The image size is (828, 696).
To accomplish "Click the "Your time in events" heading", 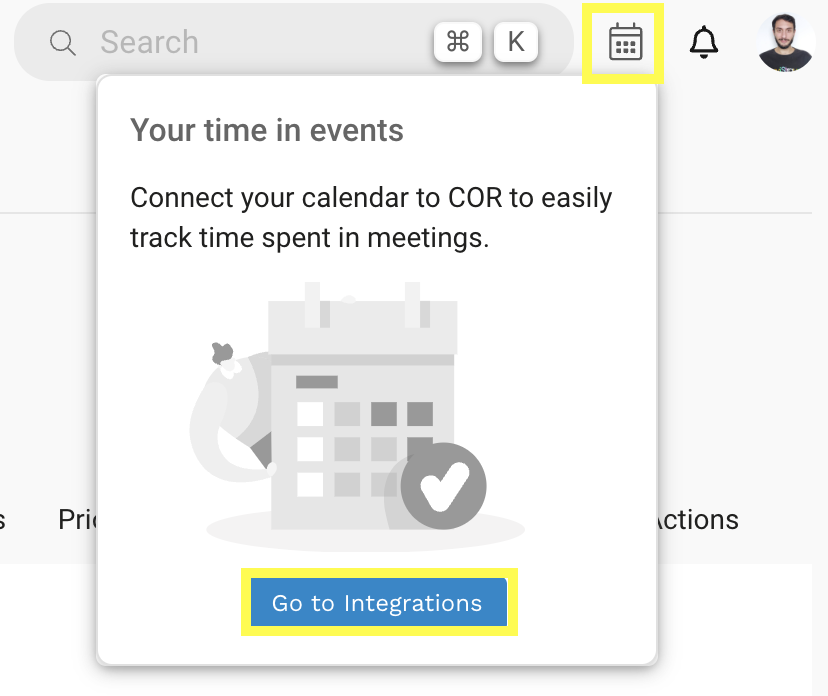I will coord(267,130).
